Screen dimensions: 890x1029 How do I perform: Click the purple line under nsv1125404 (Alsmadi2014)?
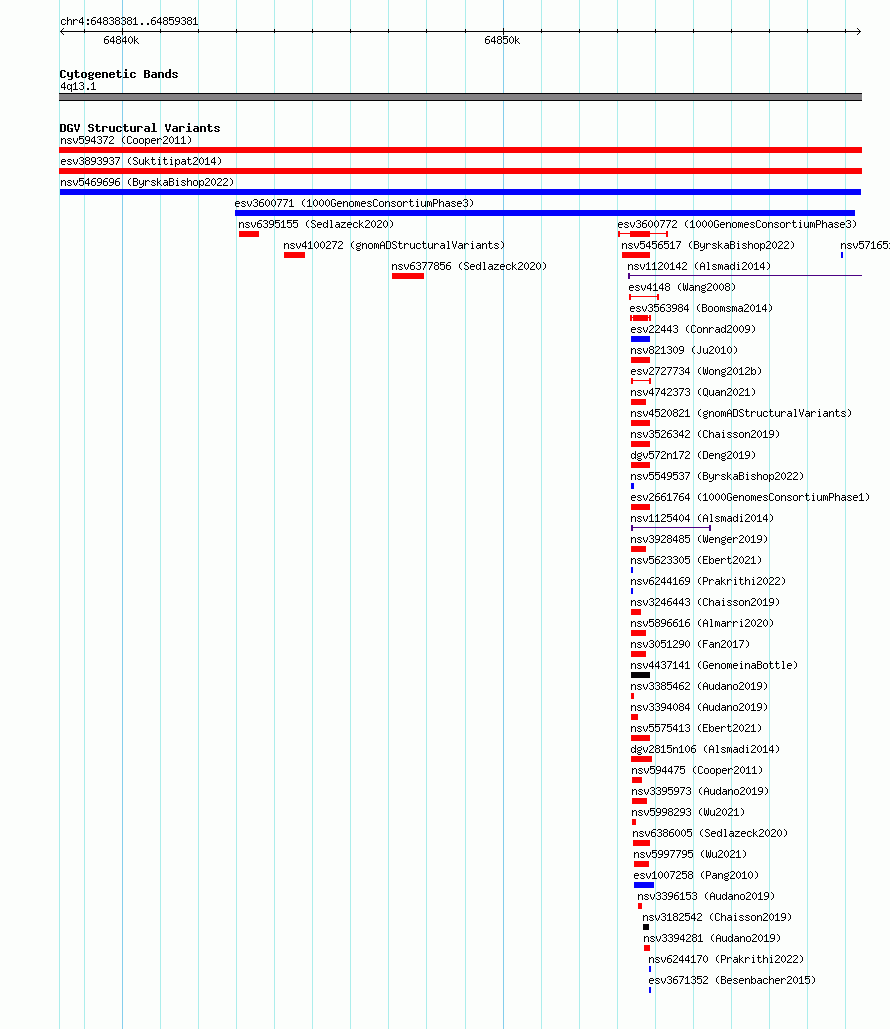point(671,528)
